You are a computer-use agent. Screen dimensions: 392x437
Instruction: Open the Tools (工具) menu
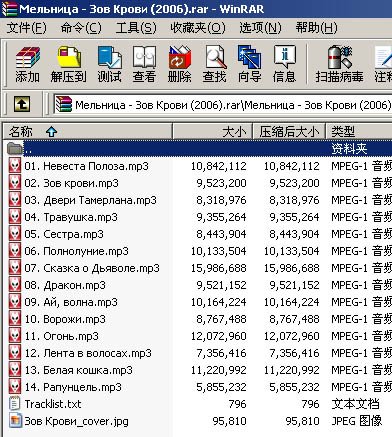136,28
